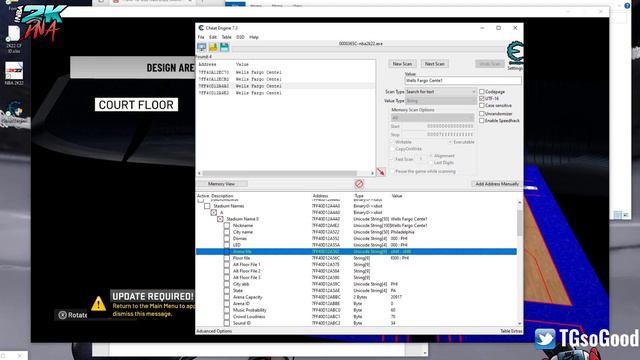Activate the Stadium Names group checkbox
Screen dimensions: 640x360
coord(207,206)
